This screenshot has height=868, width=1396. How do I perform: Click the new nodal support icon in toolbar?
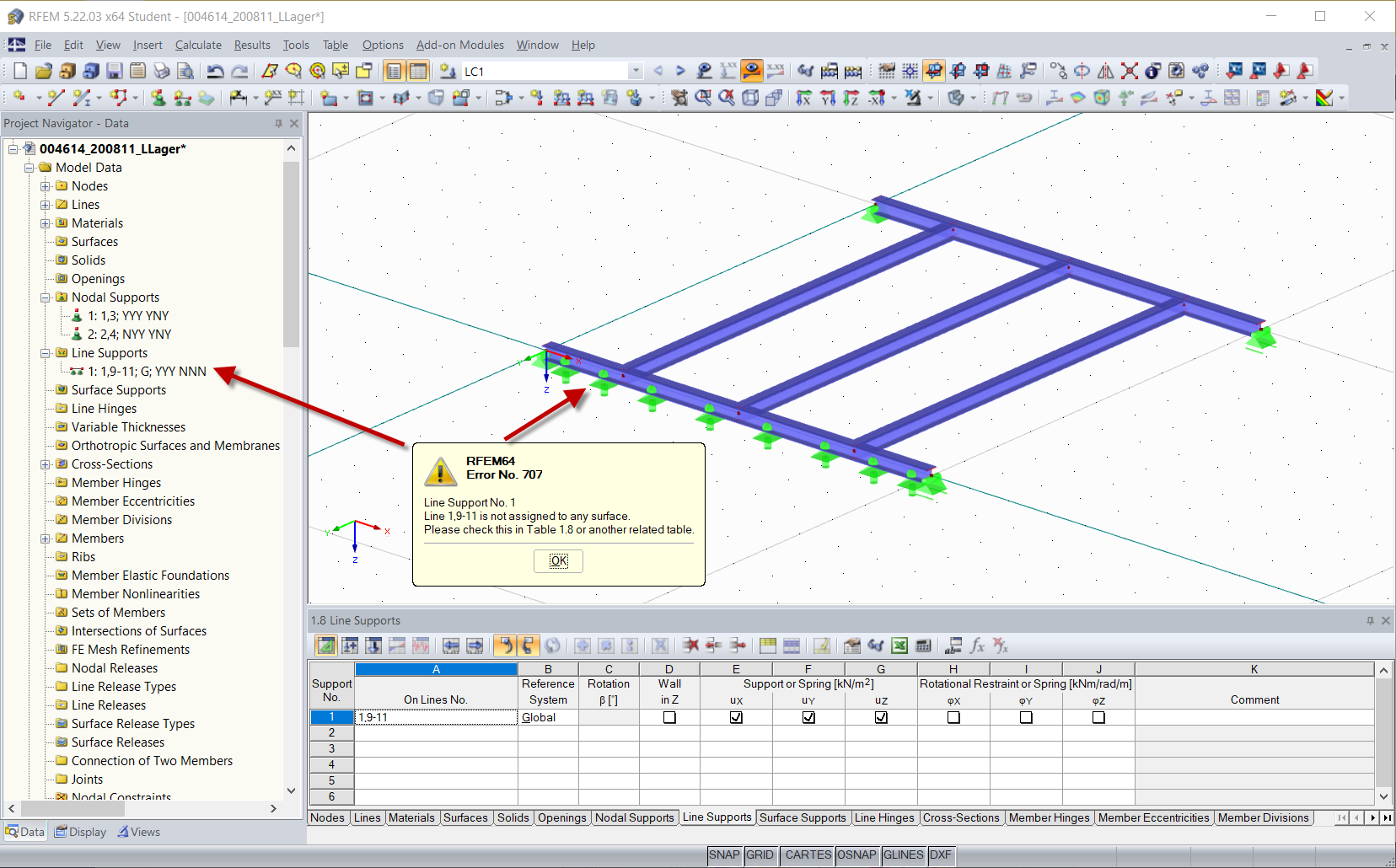(158, 98)
